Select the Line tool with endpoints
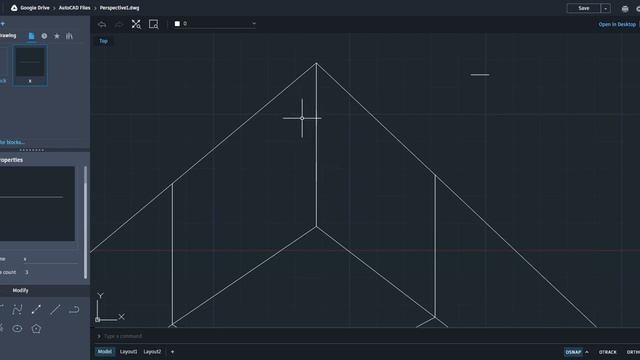Image resolution: width=640 pixels, height=360 pixels. 36,310
